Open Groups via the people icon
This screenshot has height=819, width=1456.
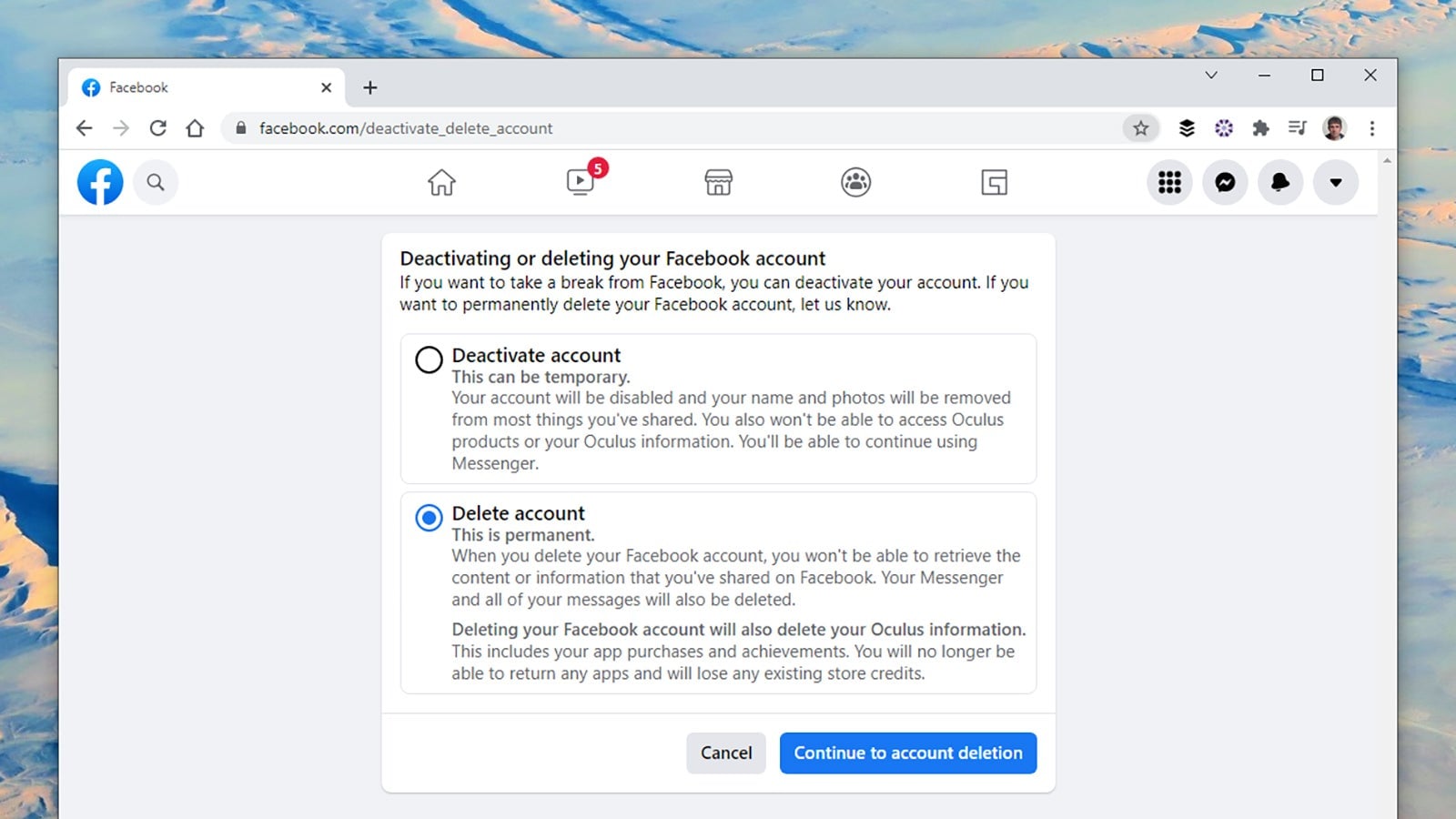coord(855,182)
